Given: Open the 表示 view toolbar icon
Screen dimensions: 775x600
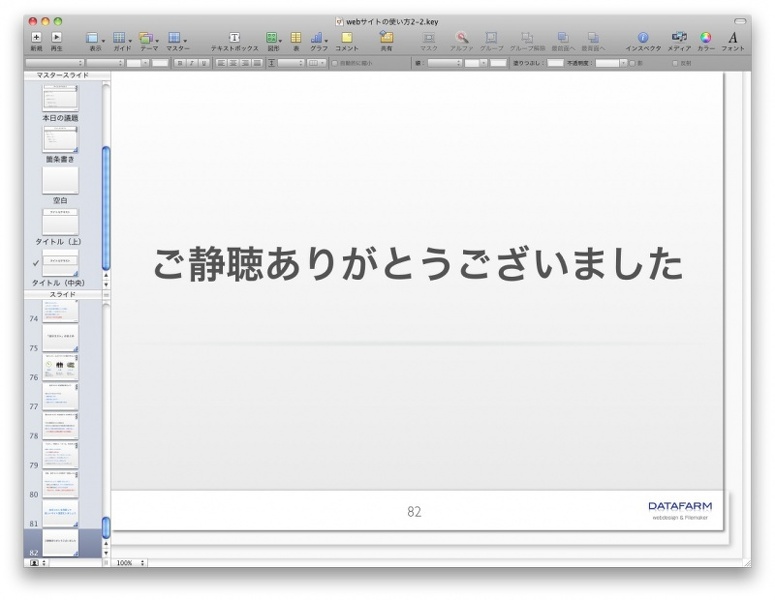Looking at the screenshot, I should tap(92, 38).
